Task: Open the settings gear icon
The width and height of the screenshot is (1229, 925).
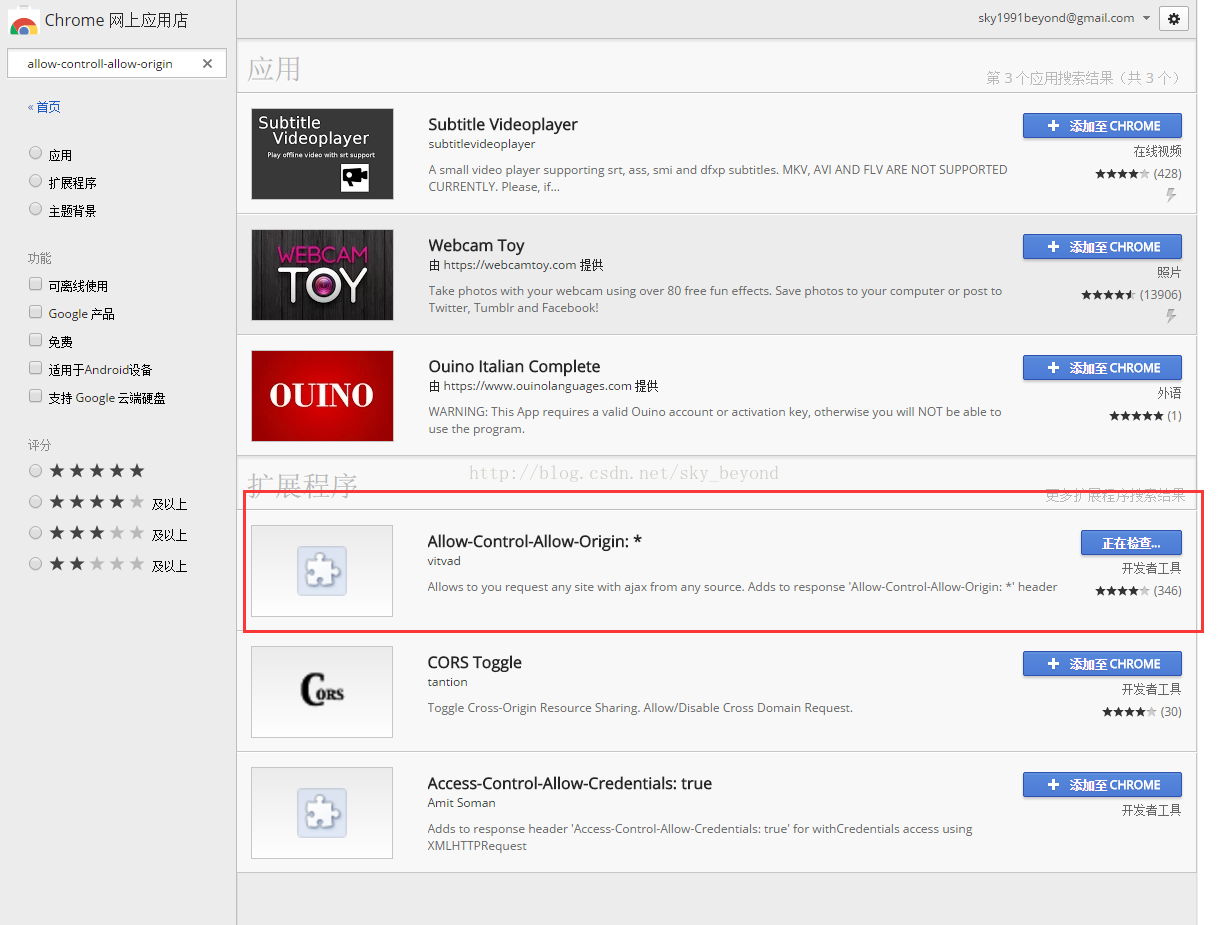Action: (1174, 18)
